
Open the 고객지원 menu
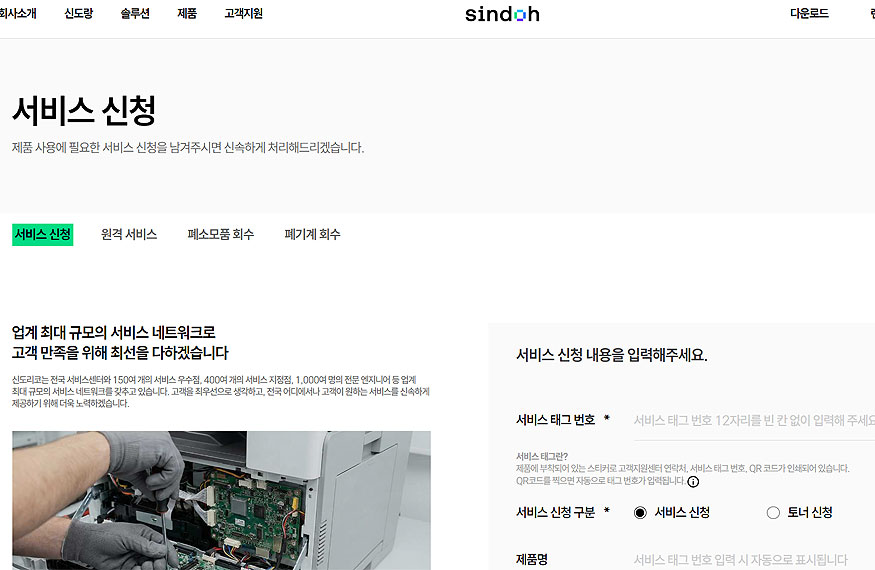(x=243, y=13)
